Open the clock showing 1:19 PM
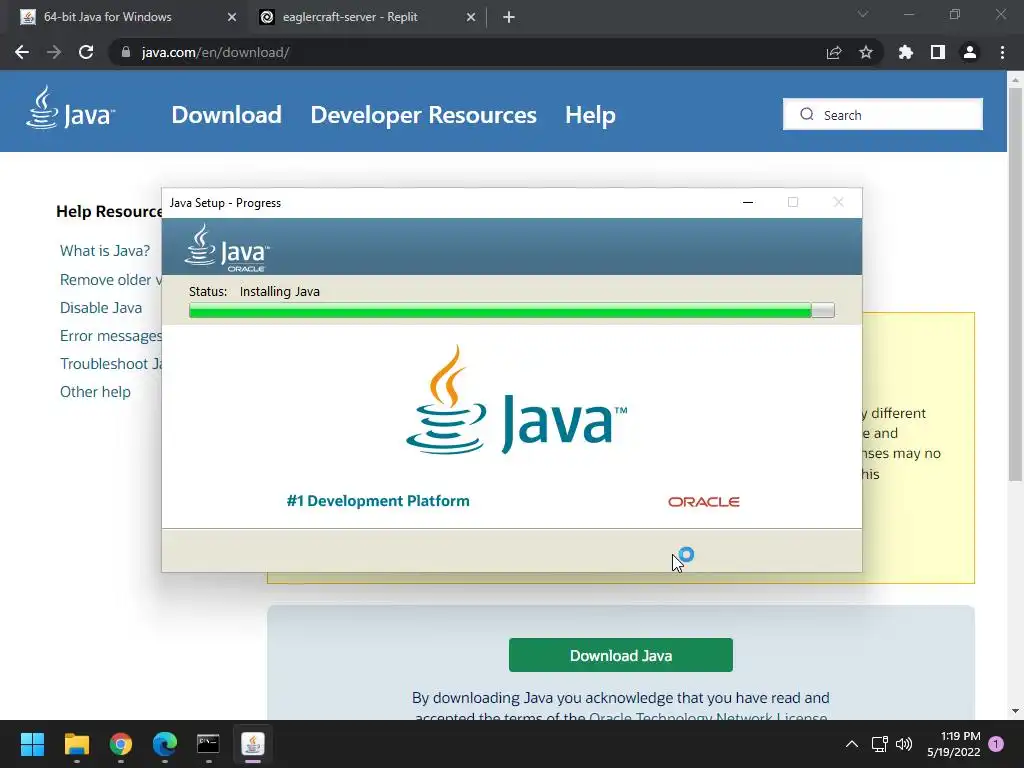Screen dimensions: 1024x768 click(x=953, y=744)
